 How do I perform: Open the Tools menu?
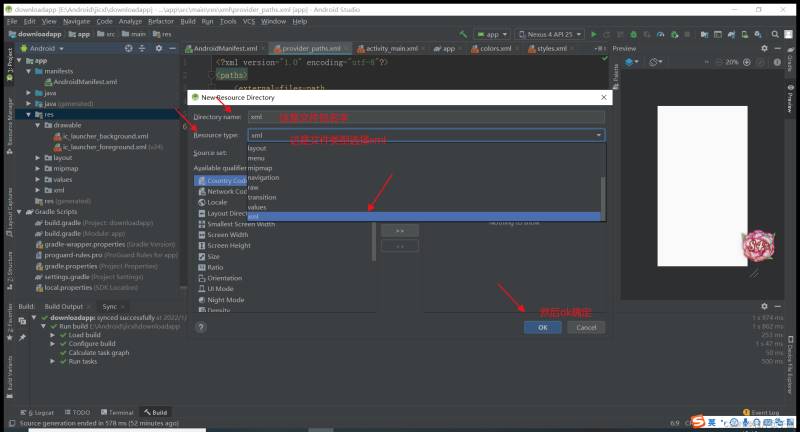228,21
